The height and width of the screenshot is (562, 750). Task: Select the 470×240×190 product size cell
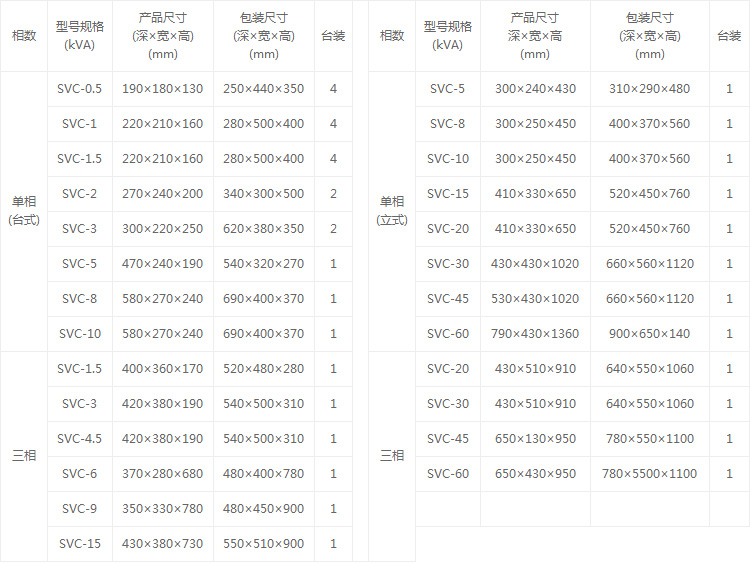(x=162, y=264)
